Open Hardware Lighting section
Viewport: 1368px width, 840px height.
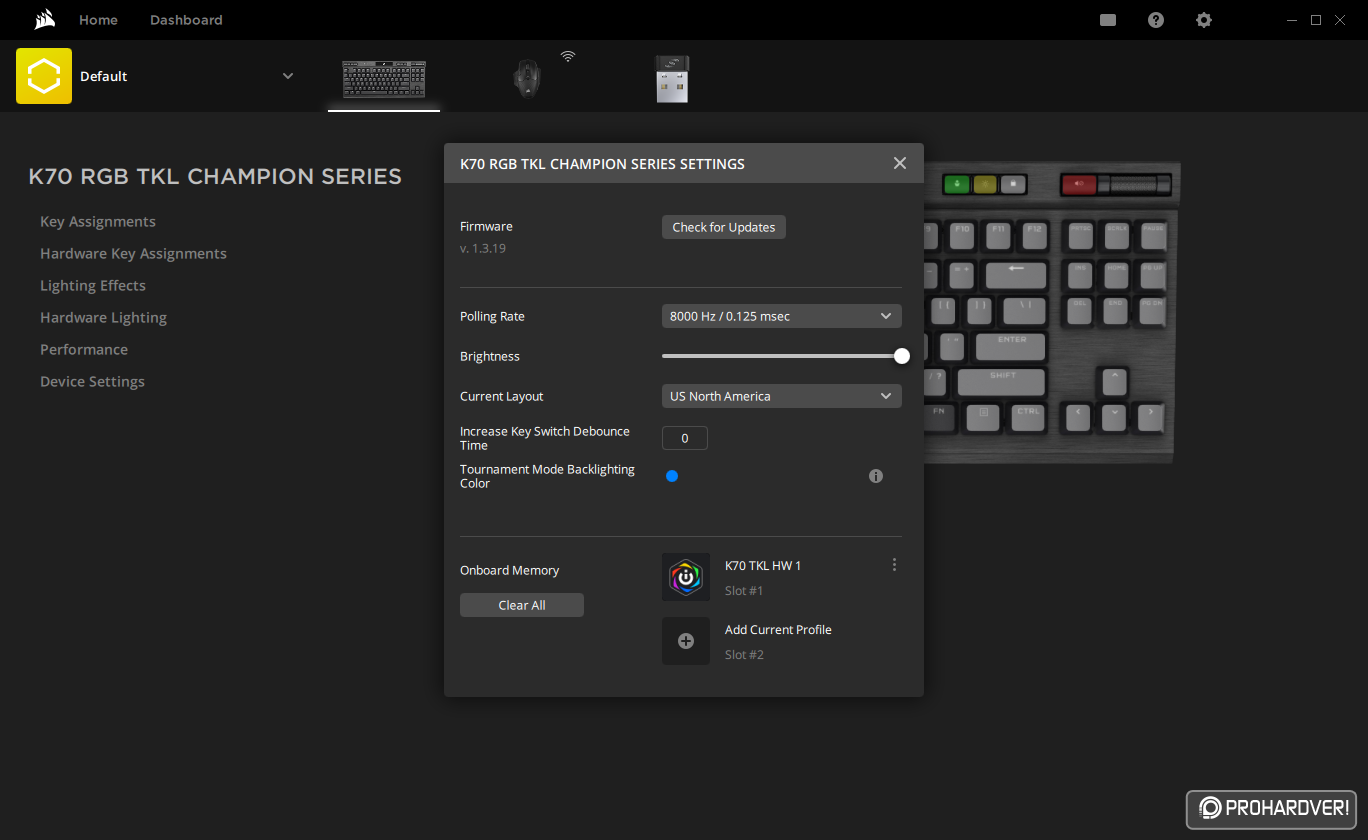coord(103,318)
